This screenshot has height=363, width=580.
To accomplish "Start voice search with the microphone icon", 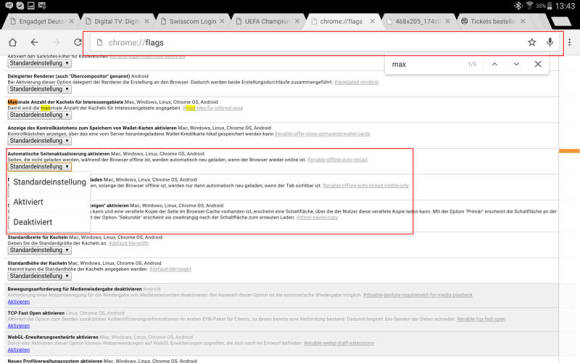I will coord(550,43).
